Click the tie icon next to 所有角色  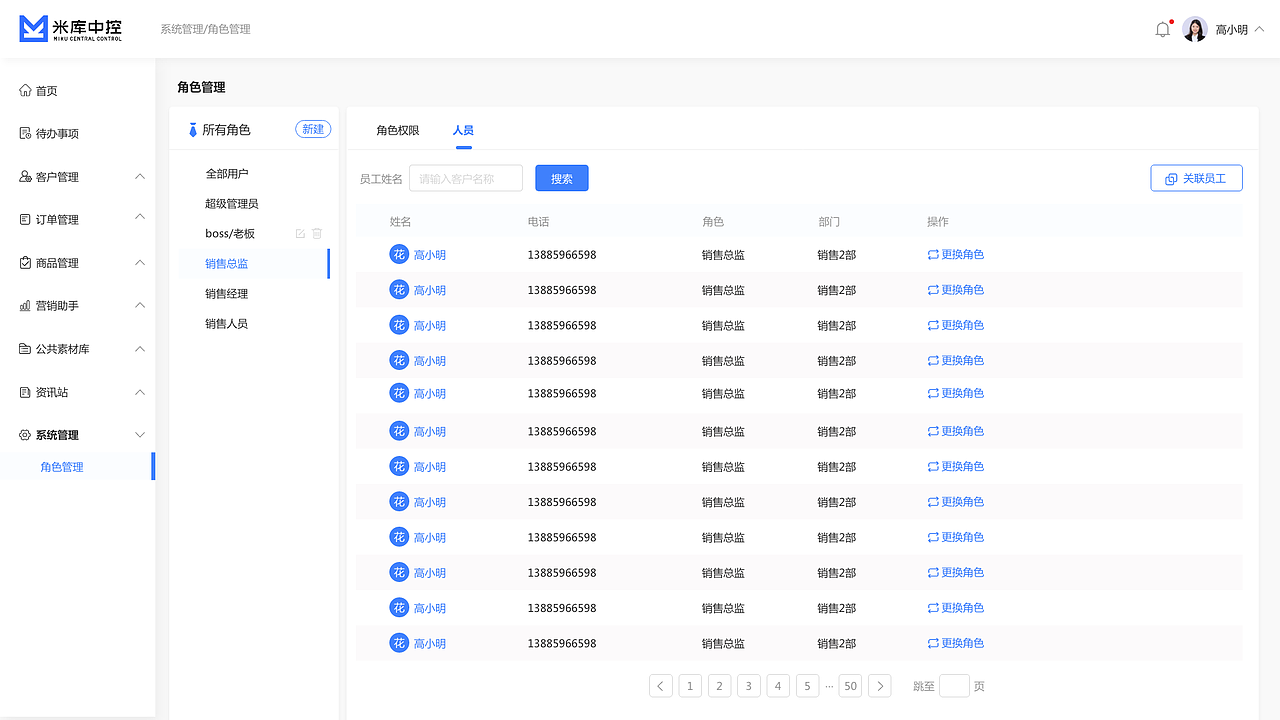pyautogui.click(x=193, y=130)
